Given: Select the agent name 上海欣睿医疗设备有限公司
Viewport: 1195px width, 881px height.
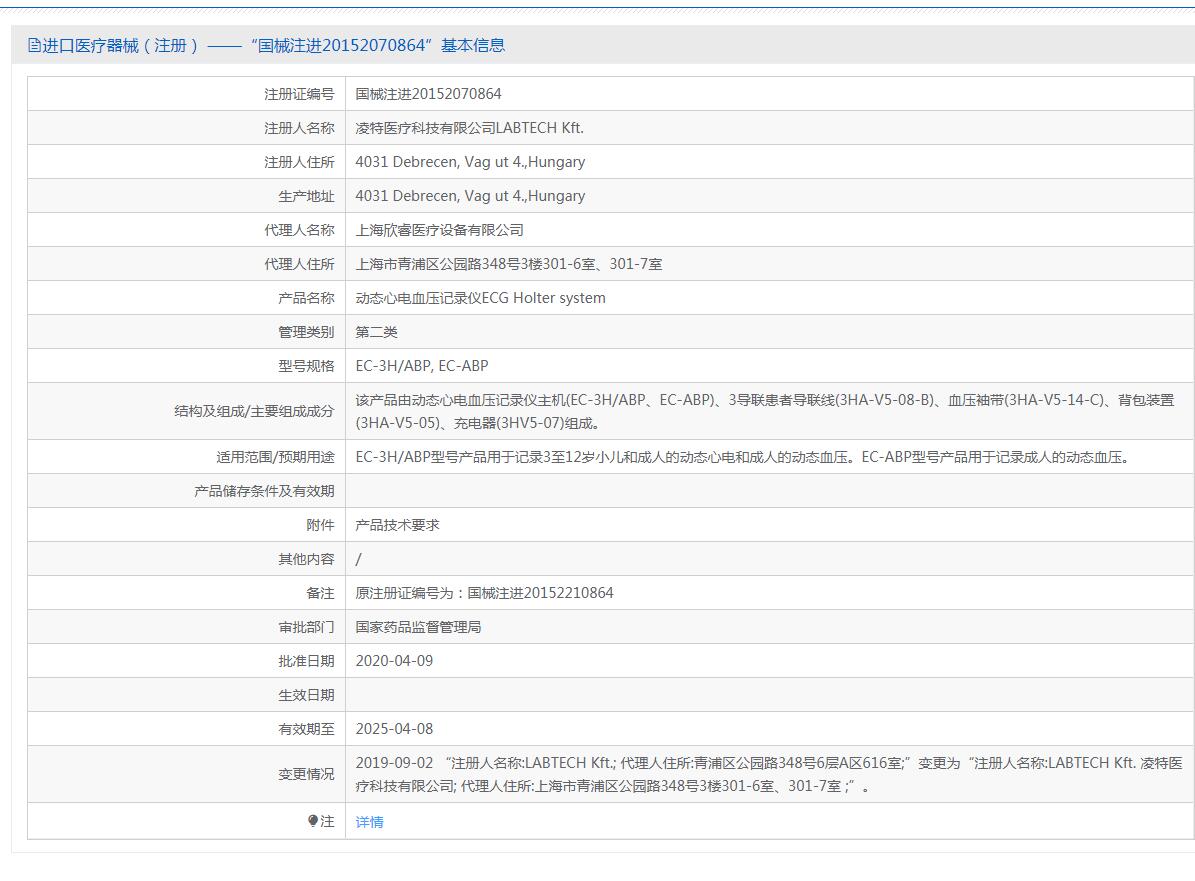Looking at the screenshot, I should tap(439, 230).
